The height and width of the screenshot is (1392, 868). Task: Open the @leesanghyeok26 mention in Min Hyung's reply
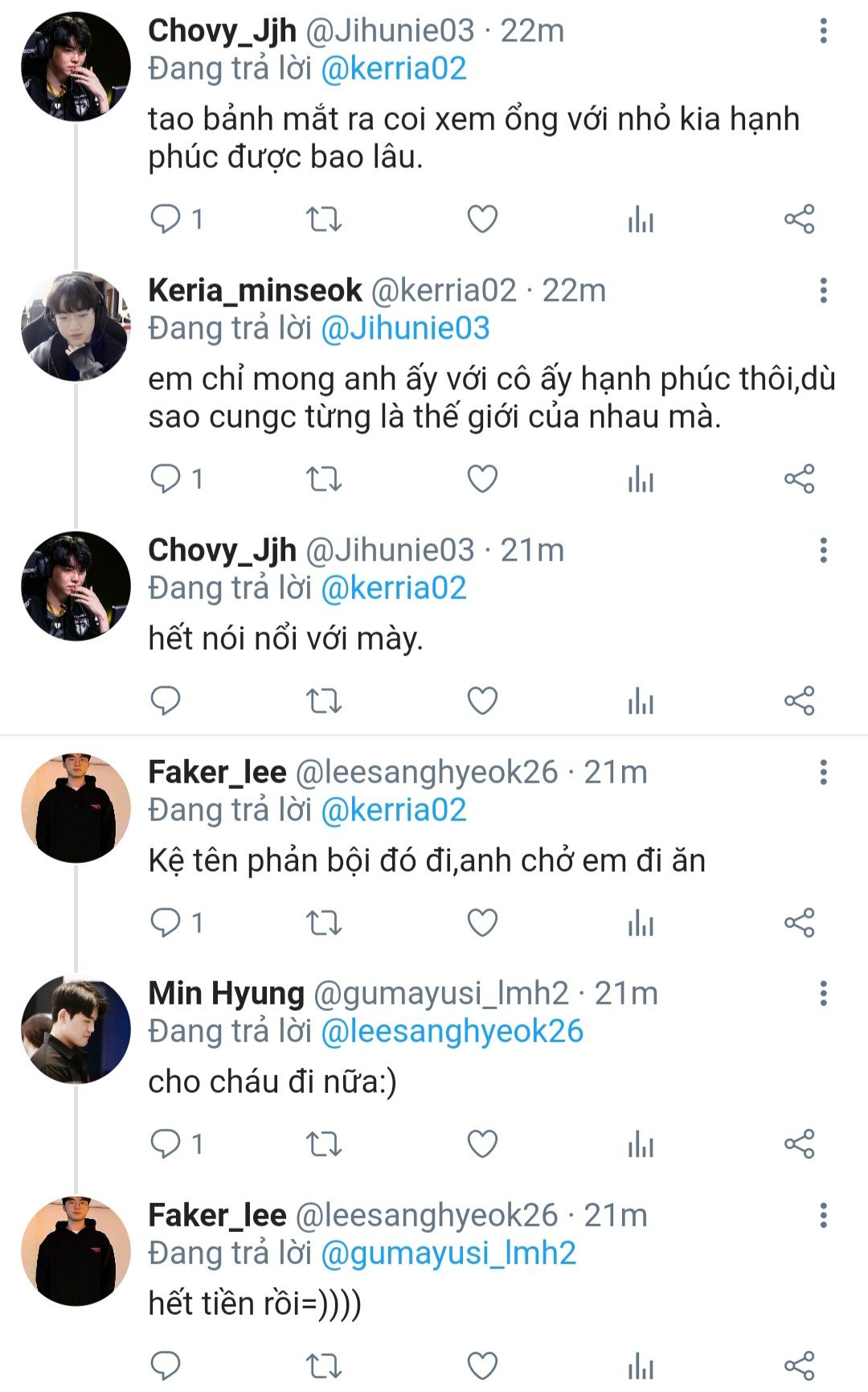point(452,1031)
